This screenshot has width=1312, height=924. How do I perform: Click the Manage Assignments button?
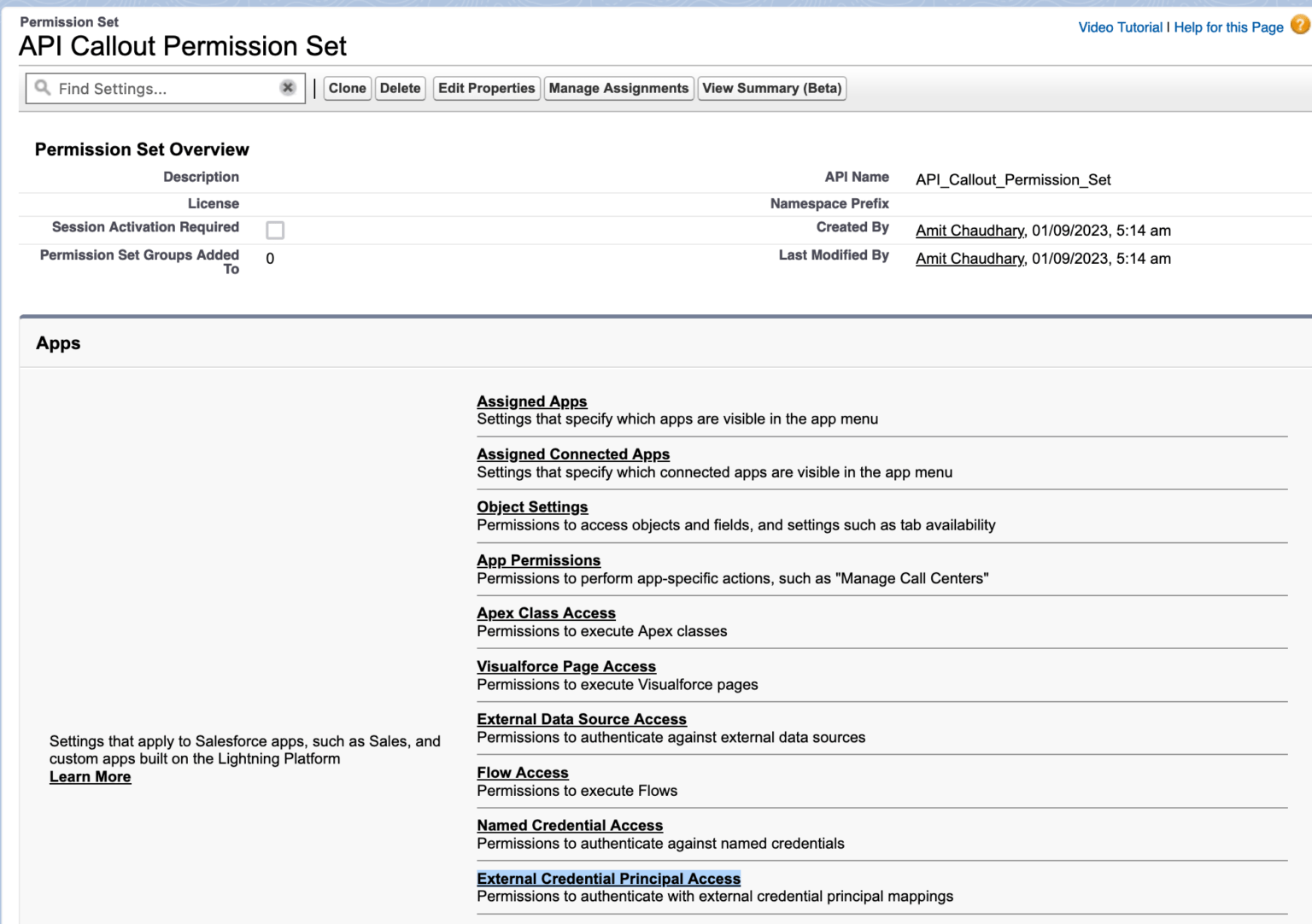point(618,88)
